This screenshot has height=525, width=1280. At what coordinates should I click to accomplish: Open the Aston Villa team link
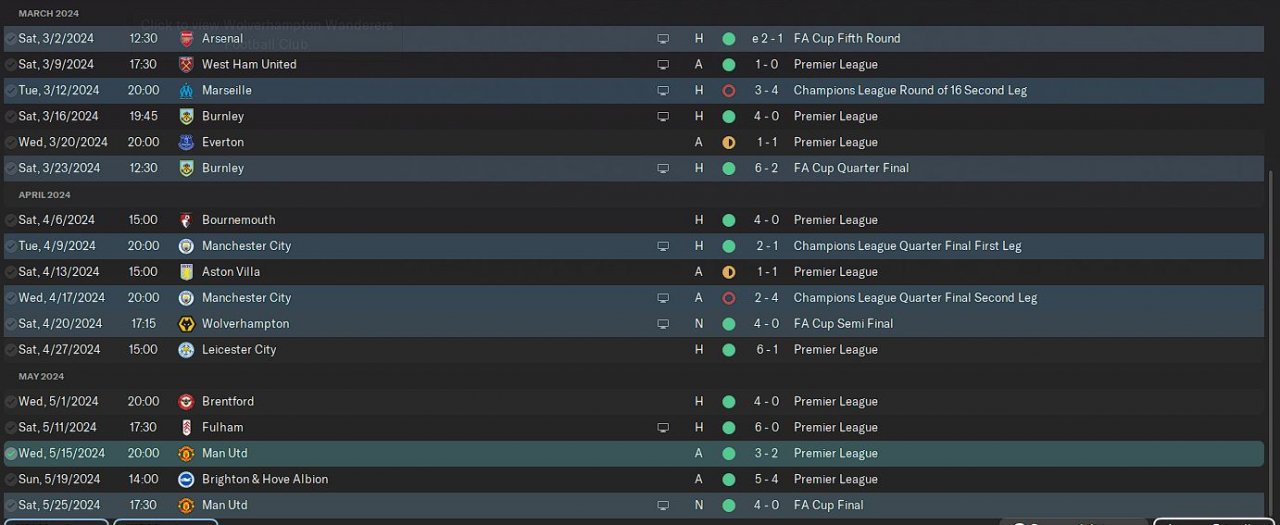(231, 272)
